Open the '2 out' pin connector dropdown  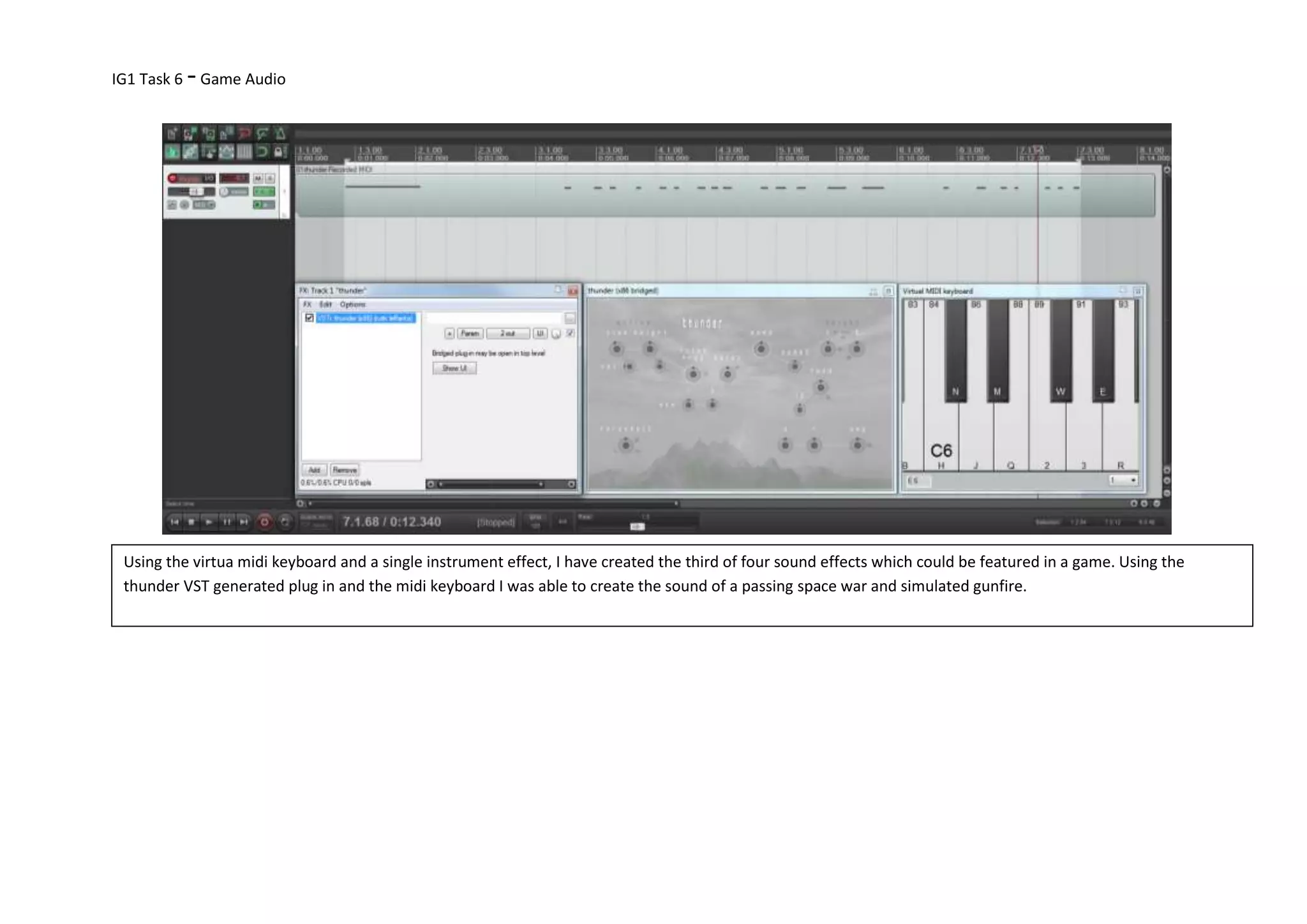tap(507, 334)
